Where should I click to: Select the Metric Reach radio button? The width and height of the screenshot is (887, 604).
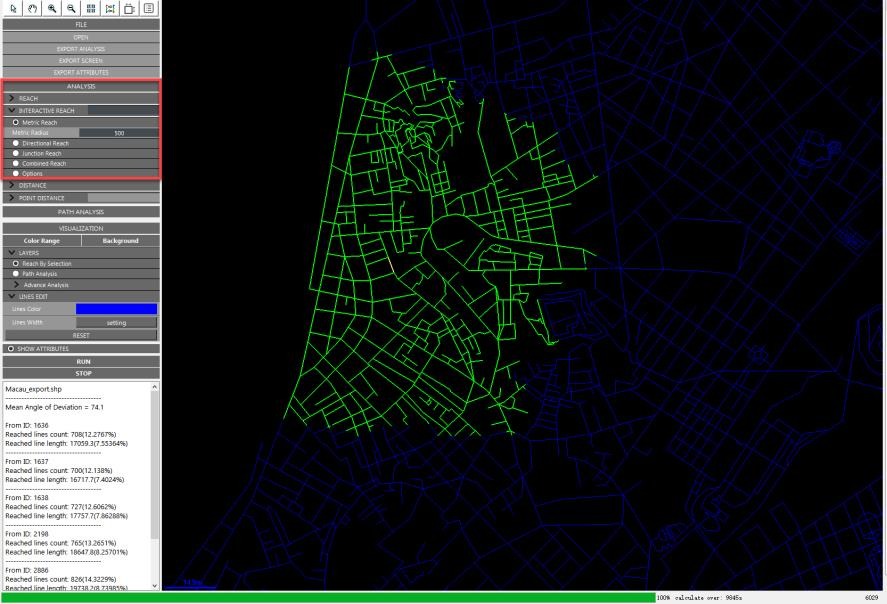coord(16,122)
